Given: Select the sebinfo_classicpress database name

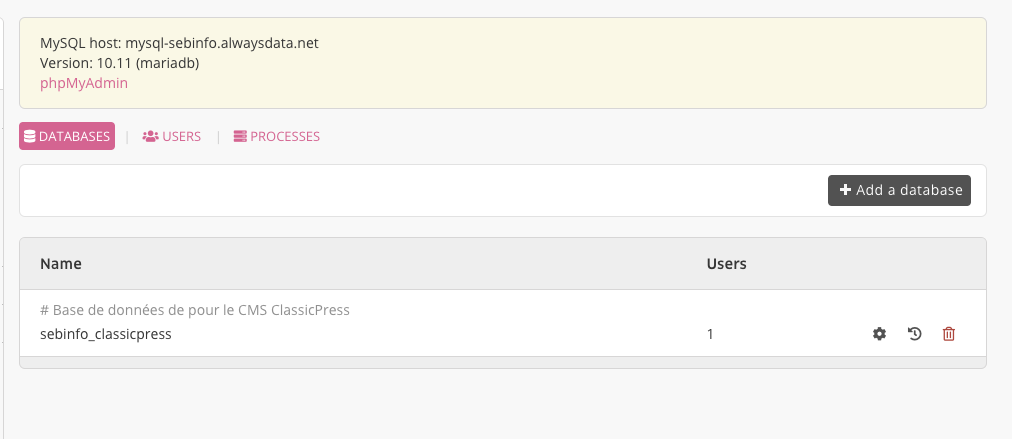Looking at the screenshot, I should point(106,334).
